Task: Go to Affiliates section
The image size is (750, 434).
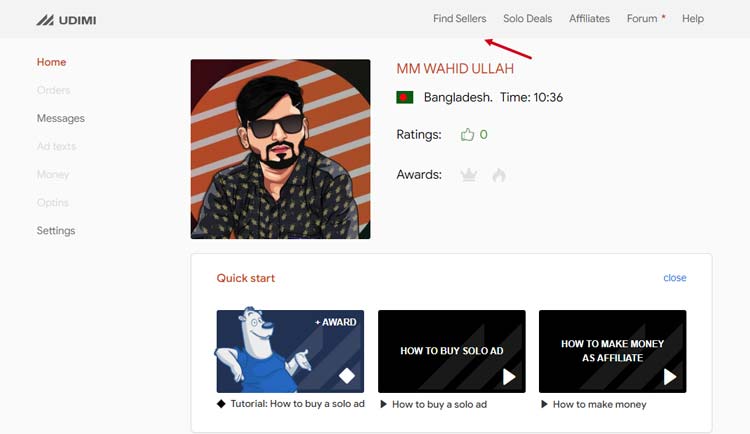Action: click(589, 19)
